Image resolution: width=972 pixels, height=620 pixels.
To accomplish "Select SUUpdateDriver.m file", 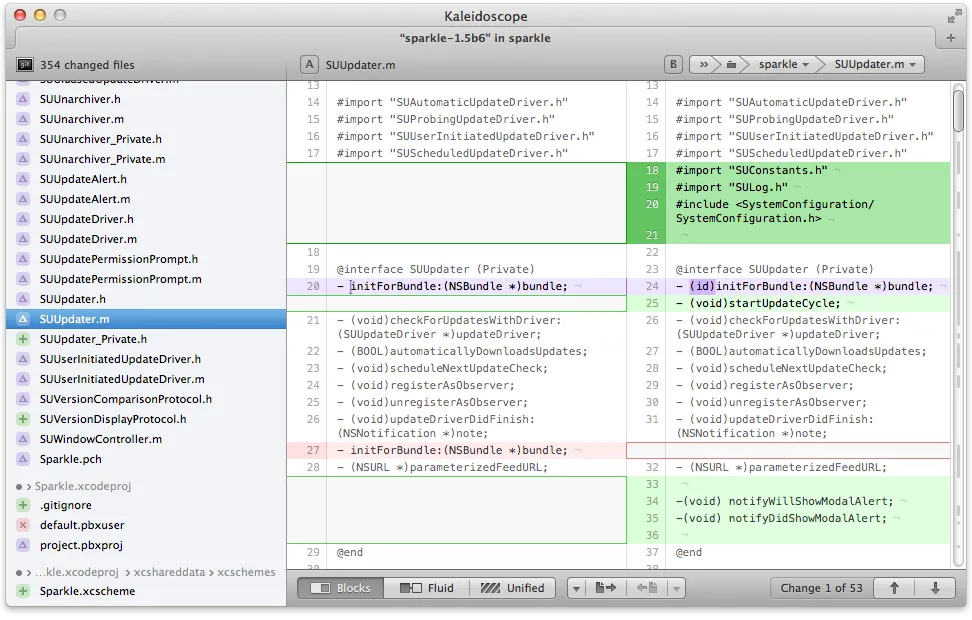I will tap(146, 239).
